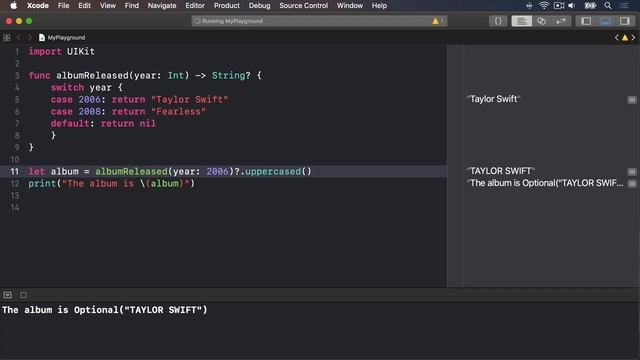Click the screen recording menu bar icon

point(558,5)
